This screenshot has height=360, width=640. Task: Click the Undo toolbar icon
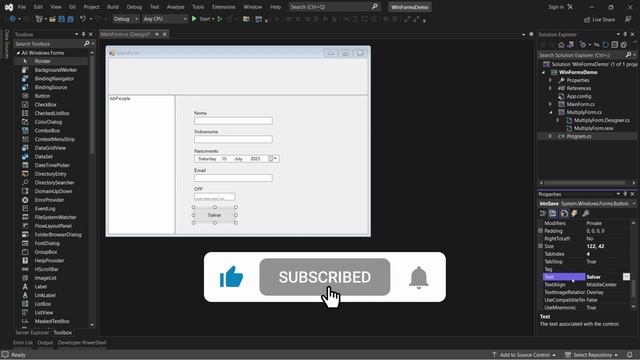[x=83, y=19]
